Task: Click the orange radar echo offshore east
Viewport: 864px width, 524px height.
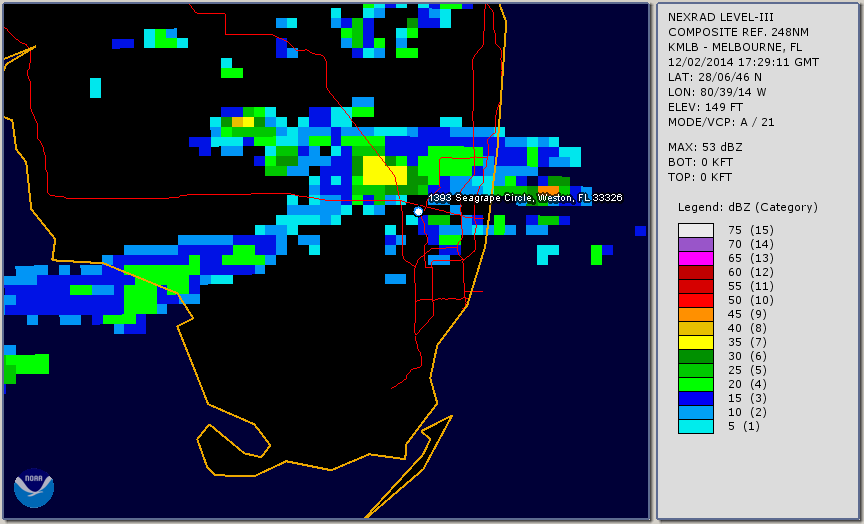Action: [x=548, y=190]
